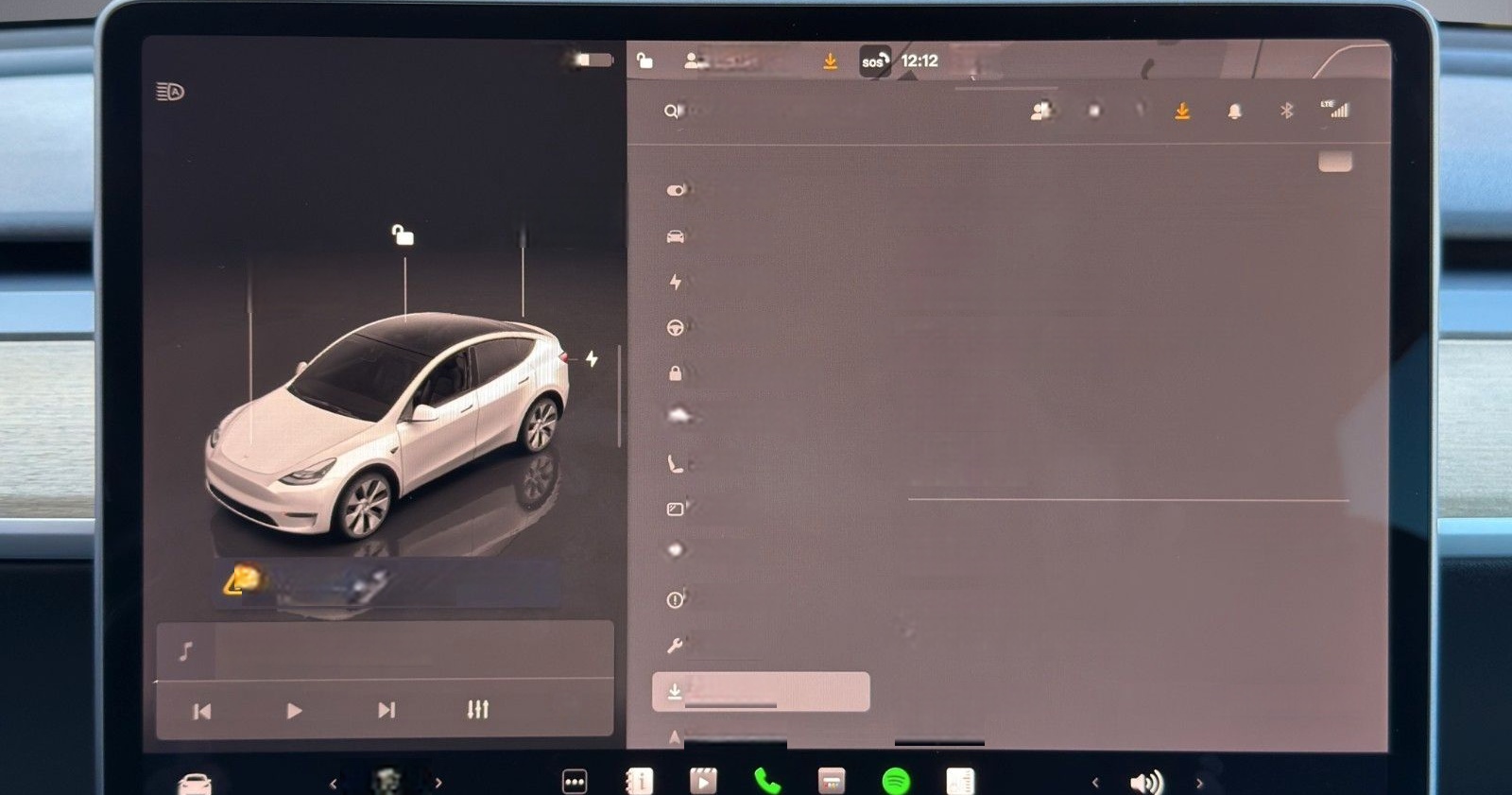
Task: Tap the padlock icon in status bar
Action: 644,60
